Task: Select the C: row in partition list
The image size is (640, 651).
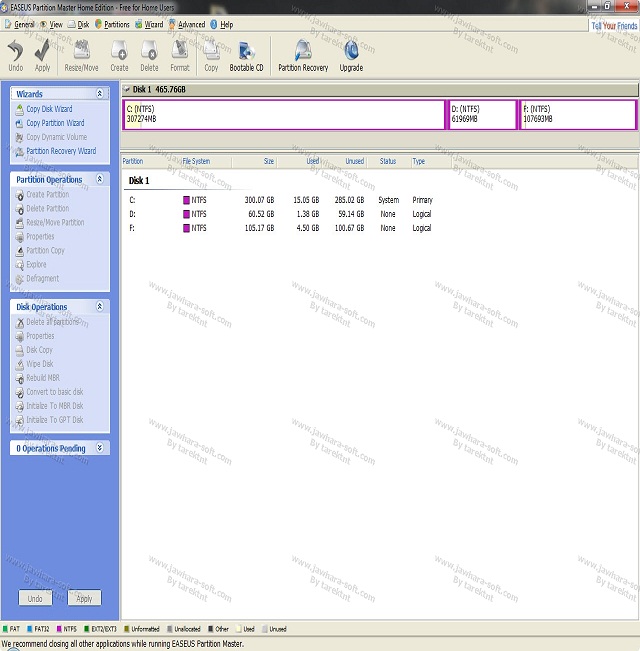Action: [281, 200]
